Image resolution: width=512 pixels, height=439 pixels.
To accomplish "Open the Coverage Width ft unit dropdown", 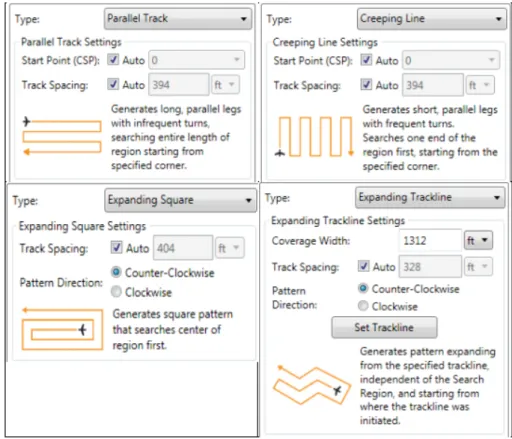I will pyautogui.click(x=478, y=240).
